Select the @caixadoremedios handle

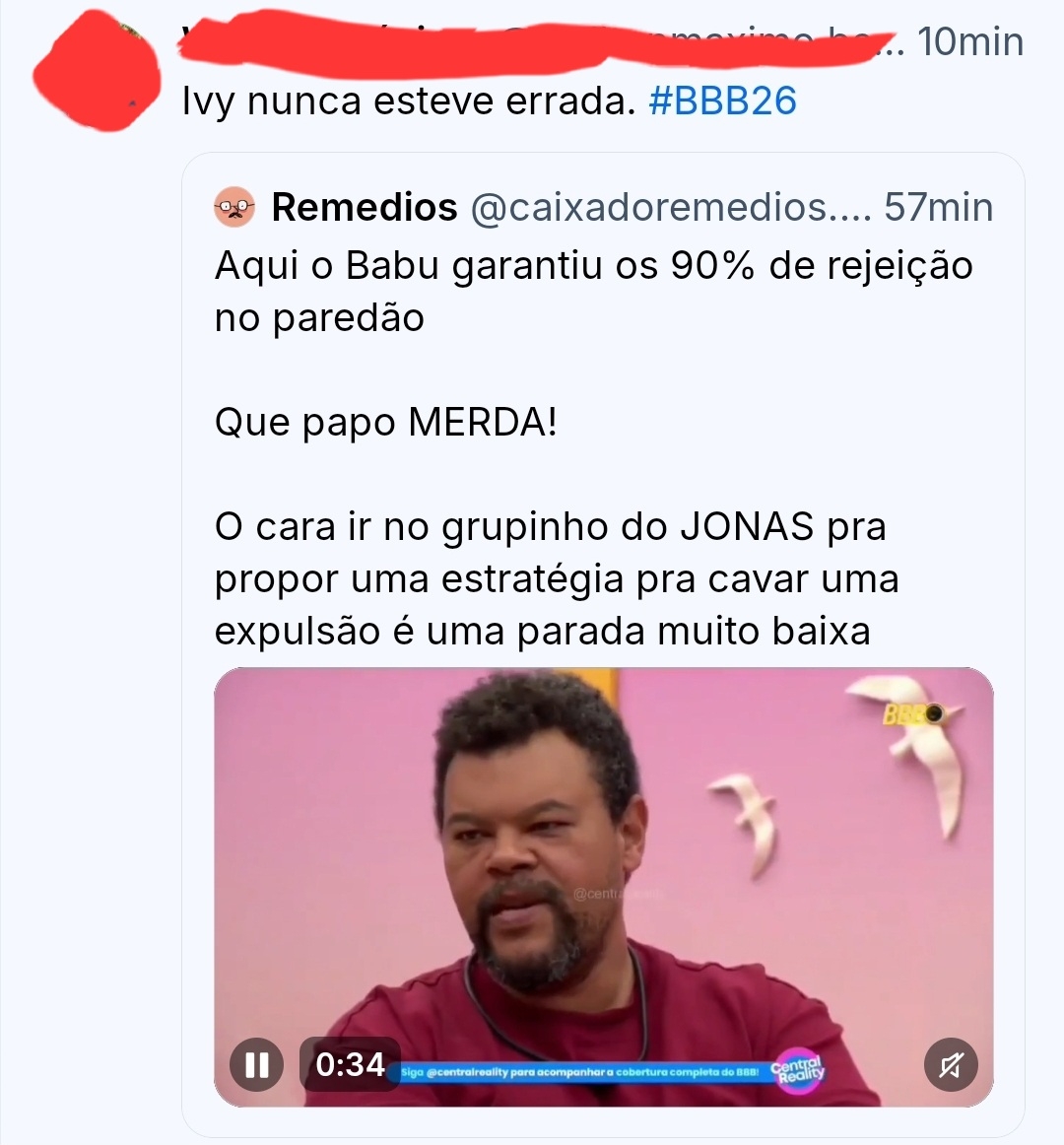tap(670, 207)
